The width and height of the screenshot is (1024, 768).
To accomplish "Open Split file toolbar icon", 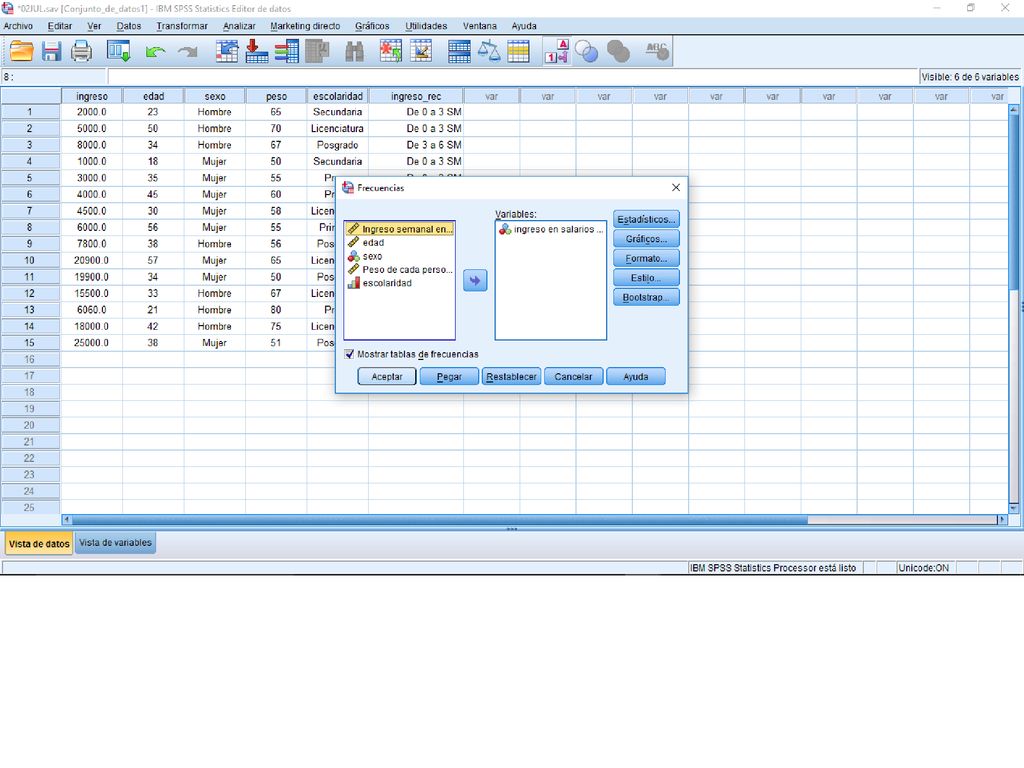I will pyautogui.click(x=459, y=51).
